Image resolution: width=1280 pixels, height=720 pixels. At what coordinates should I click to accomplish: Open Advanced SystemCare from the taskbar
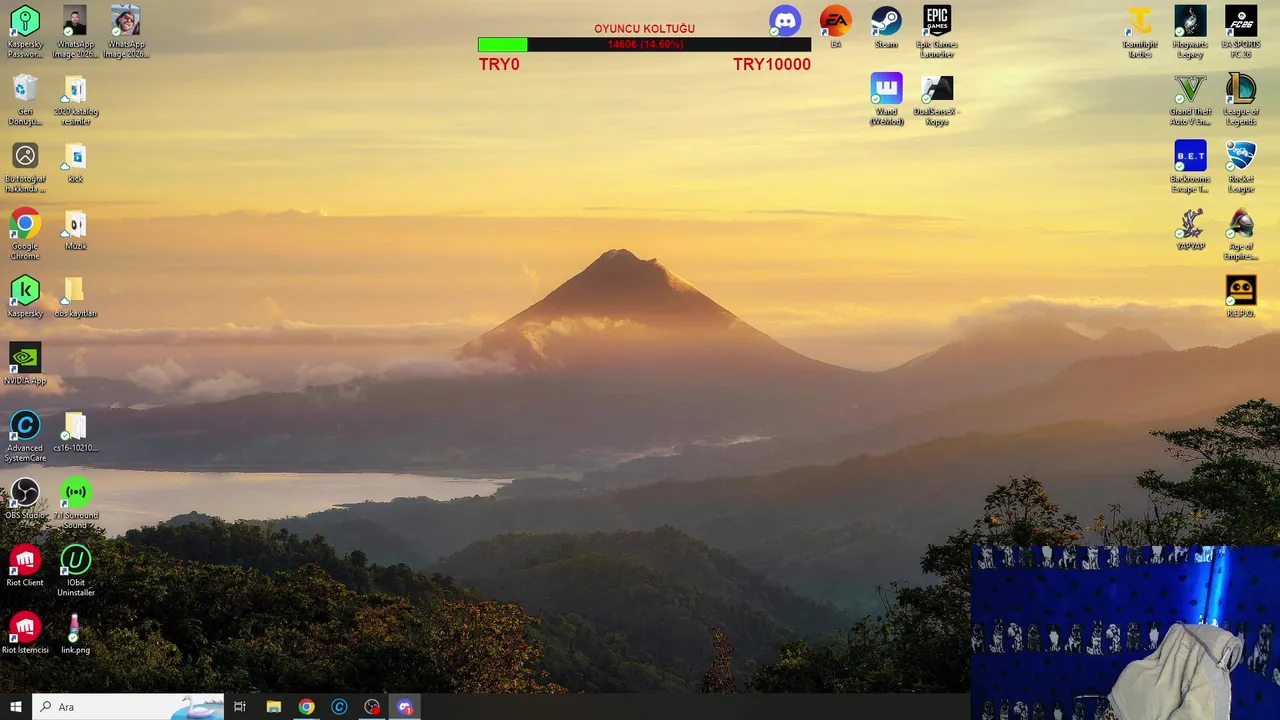339,707
